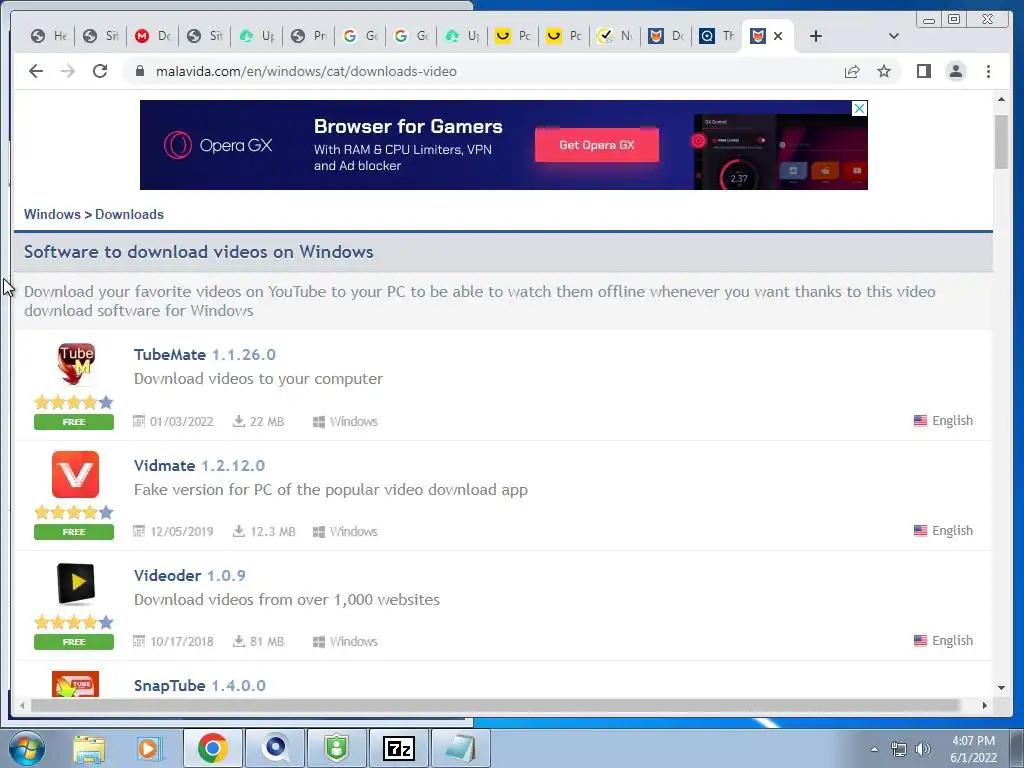1024x768 pixels.
Task: Open Windows Media Player from taskbar
Action: click(150, 748)
